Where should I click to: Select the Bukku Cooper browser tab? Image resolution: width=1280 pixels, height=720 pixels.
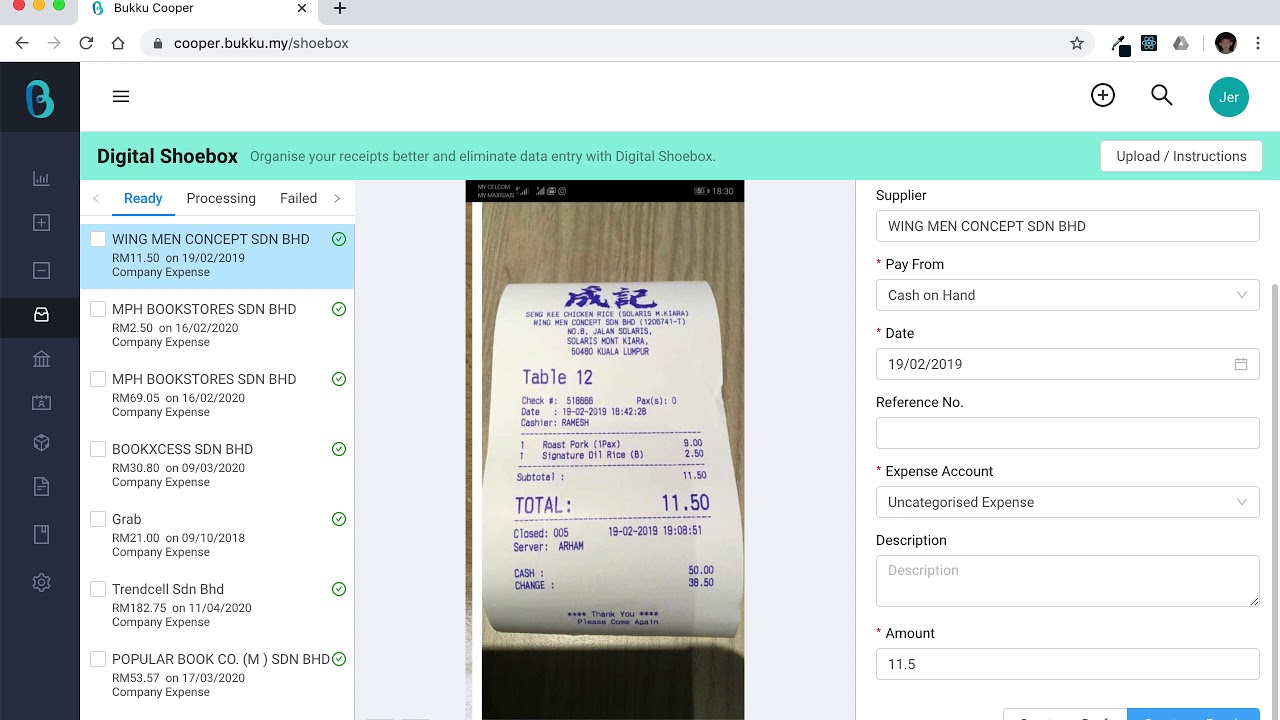click(x=198, y=9)
